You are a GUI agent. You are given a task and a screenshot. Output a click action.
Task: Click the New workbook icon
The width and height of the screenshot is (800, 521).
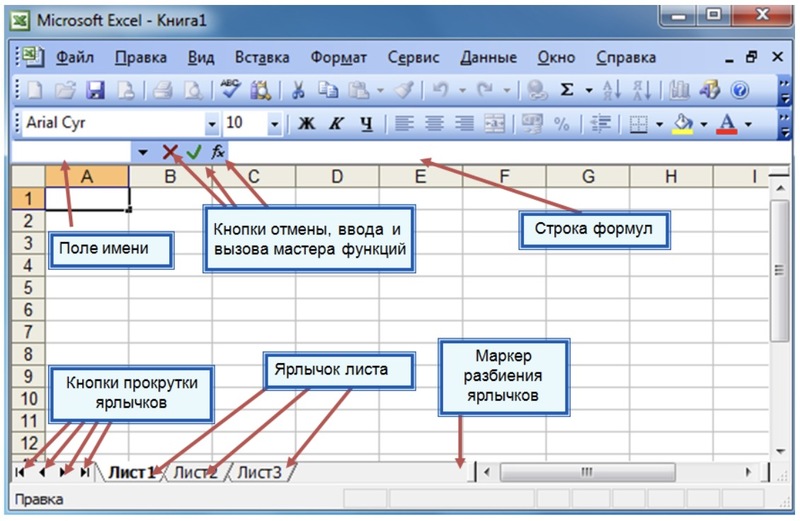tap(35, 91)
